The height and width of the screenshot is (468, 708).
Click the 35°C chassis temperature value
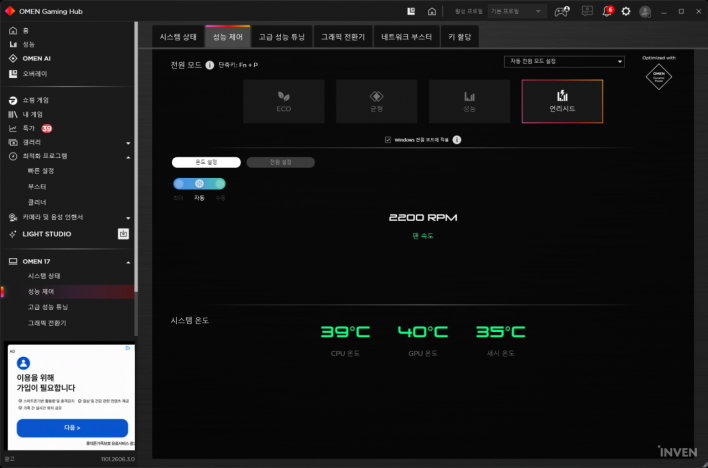pos(501,332)
